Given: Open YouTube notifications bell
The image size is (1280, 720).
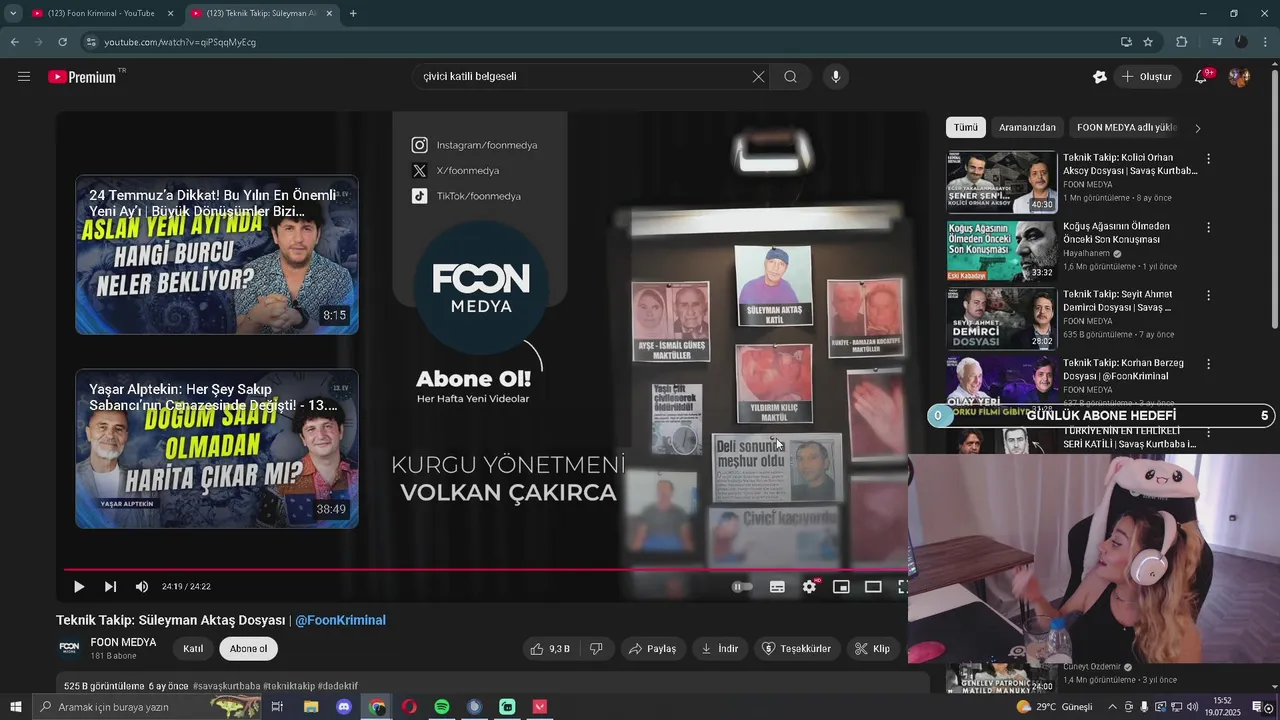Looking at the screenshot, I should click(x=1202, y=77).
